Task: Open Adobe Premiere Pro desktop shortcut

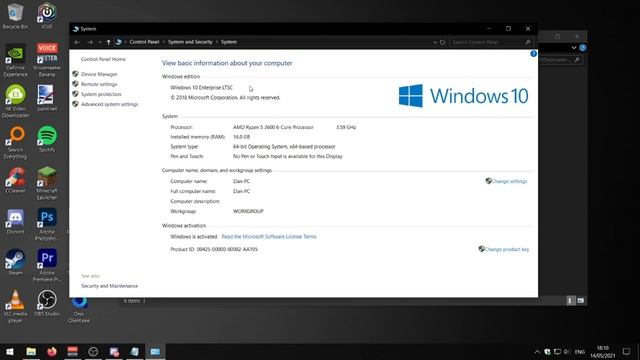Action: (47, 265)
